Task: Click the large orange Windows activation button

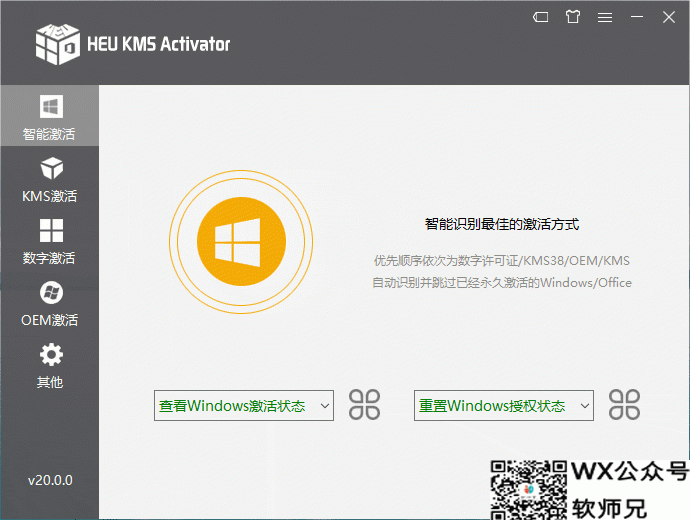Action: 241,242
